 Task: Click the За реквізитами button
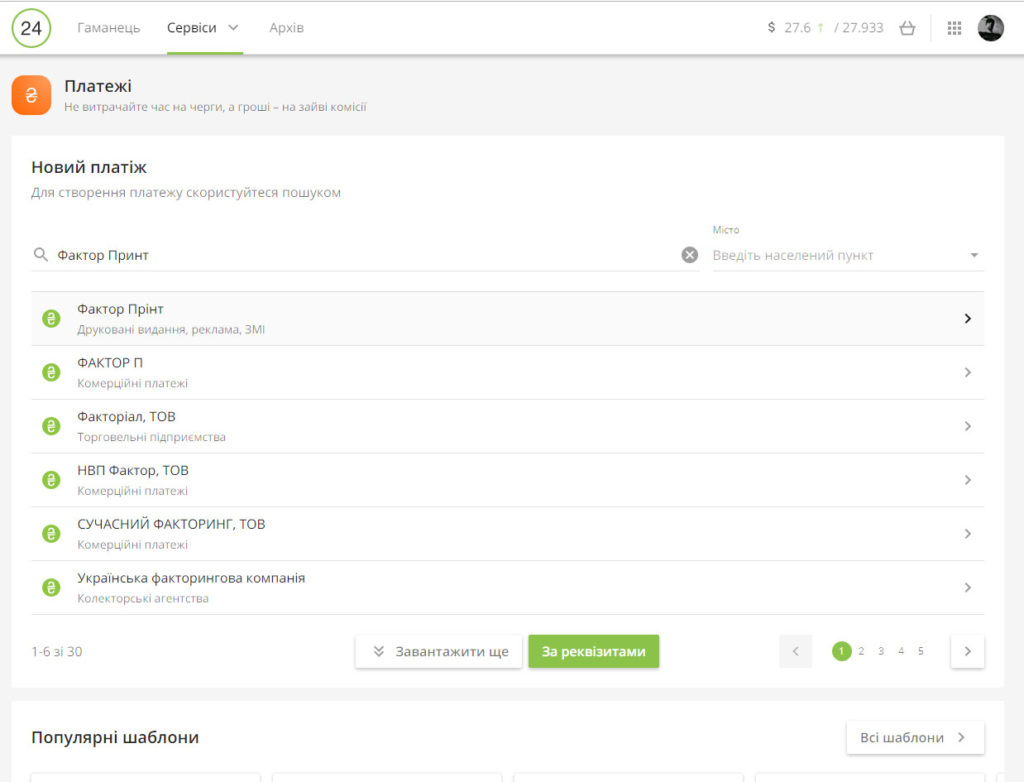coord(593,651)
